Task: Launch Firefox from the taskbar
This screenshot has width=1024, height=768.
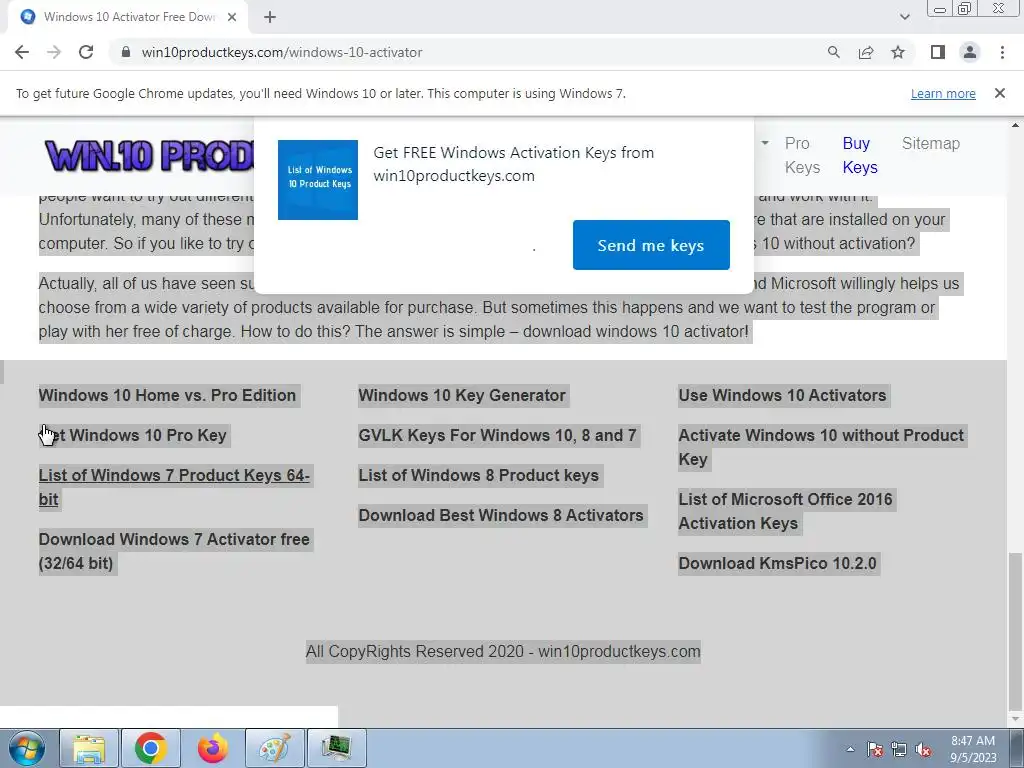Action: click(x=213, y=748)
